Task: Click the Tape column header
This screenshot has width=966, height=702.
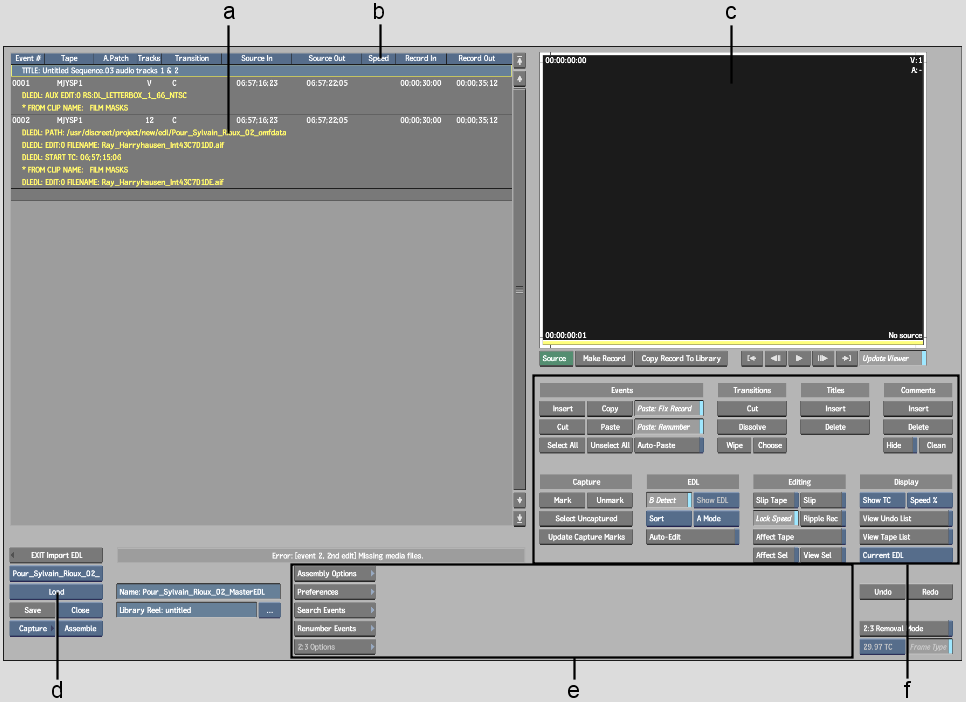Action: [x=69, y=59]
